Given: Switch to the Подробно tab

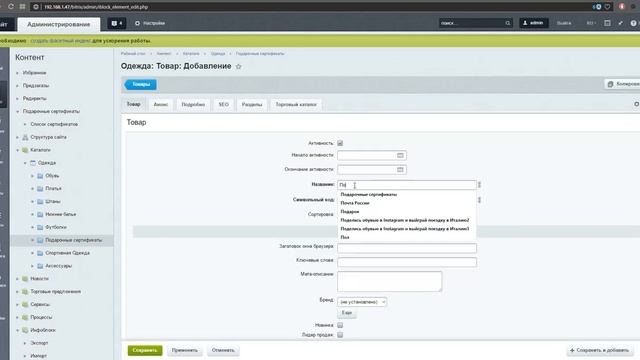Looking at the screenshot, I should click(x=193, y=104).
